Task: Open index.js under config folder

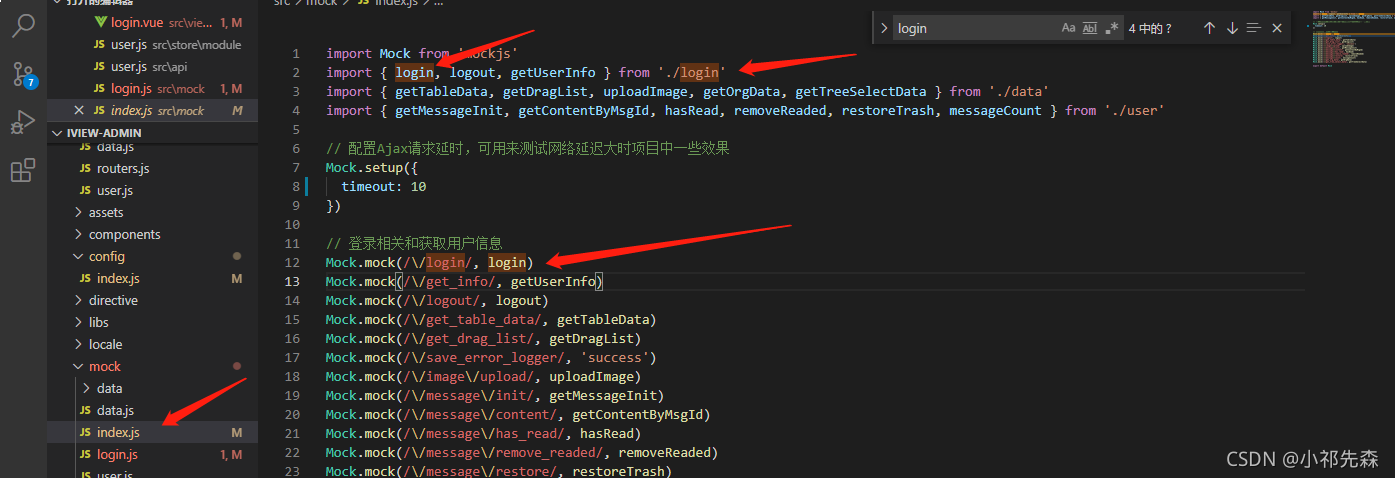Action: pos(153,278)
